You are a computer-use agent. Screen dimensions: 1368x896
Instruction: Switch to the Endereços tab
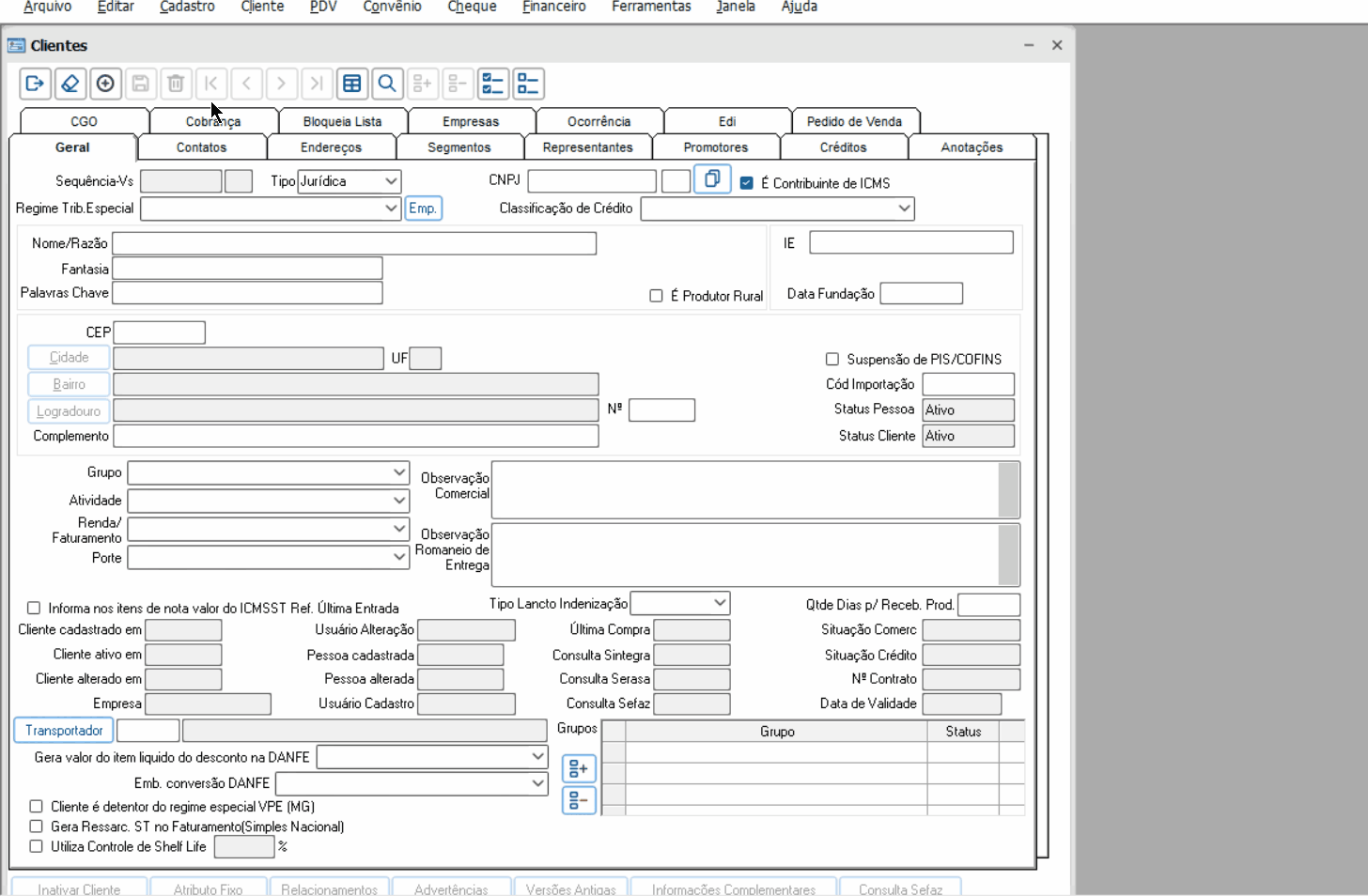tap(332, 147)
